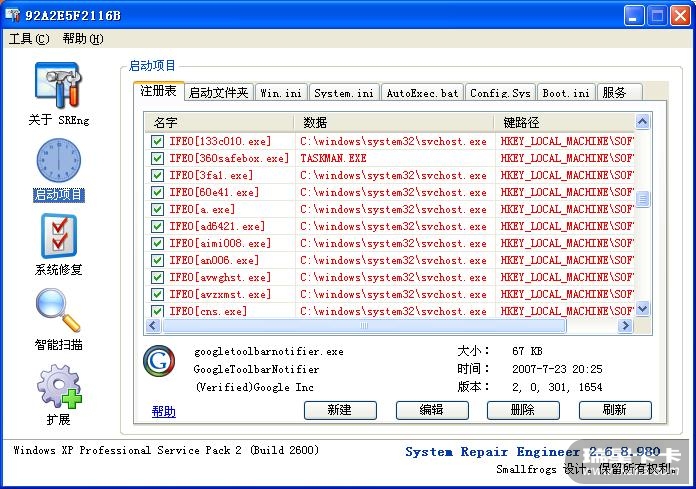Toggle the IFEO[an006.exe] checkbox
This screenshot has width=696, height=489.
point(157,260)
